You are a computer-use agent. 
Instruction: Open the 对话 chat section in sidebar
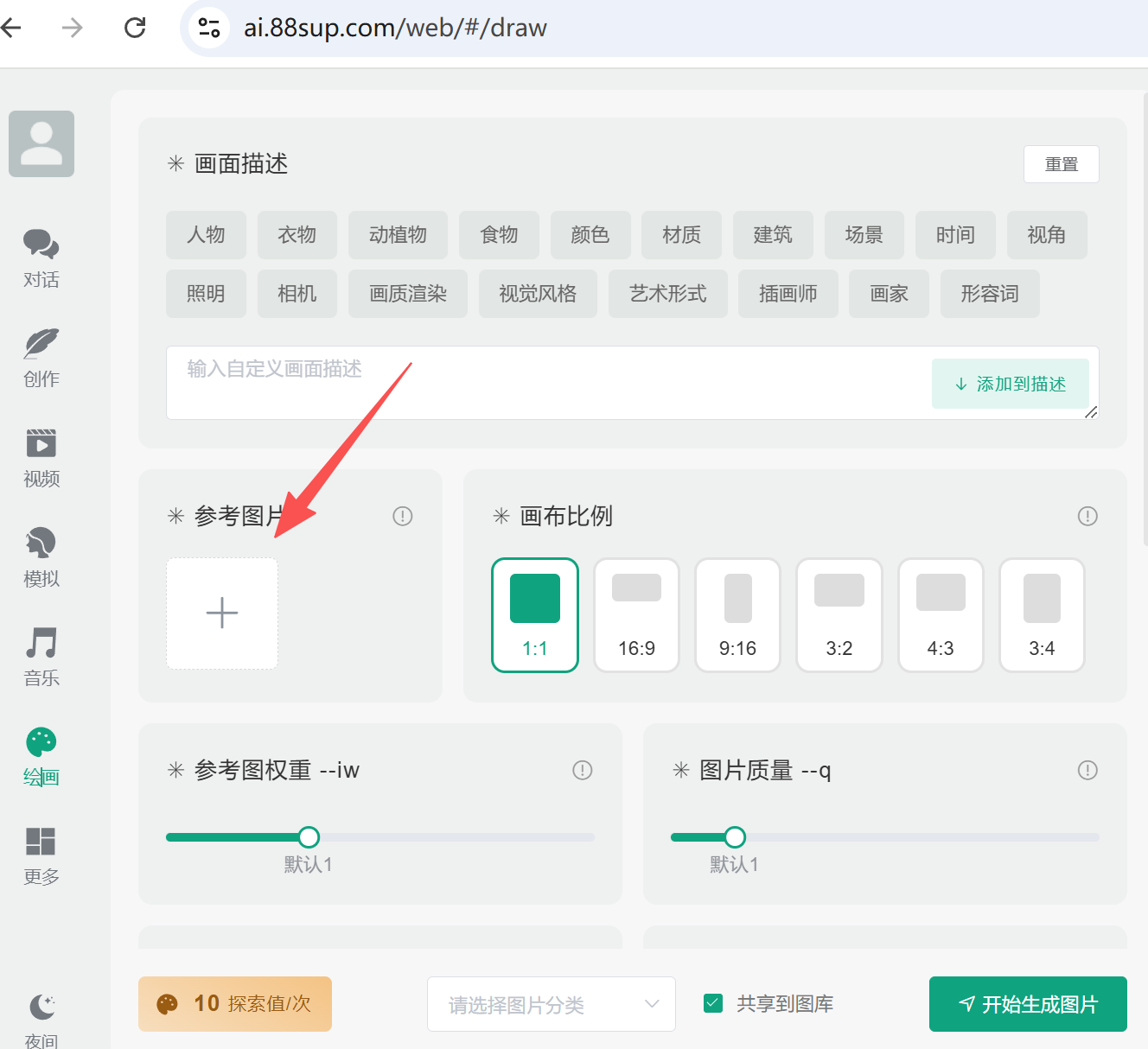click(41, 259)
